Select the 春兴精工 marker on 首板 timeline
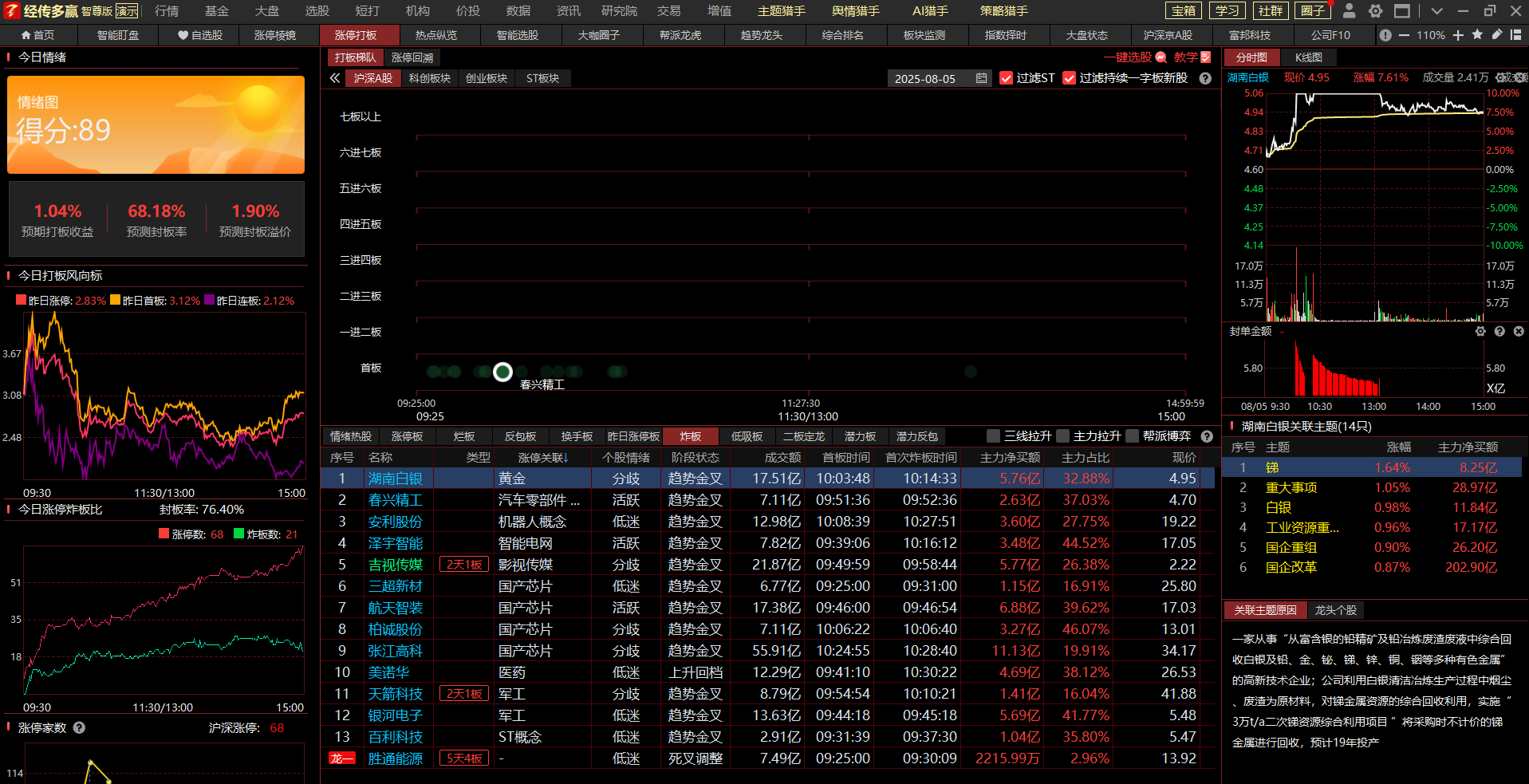Viewport: 1529px width, 784px height. tap(502, 372)
